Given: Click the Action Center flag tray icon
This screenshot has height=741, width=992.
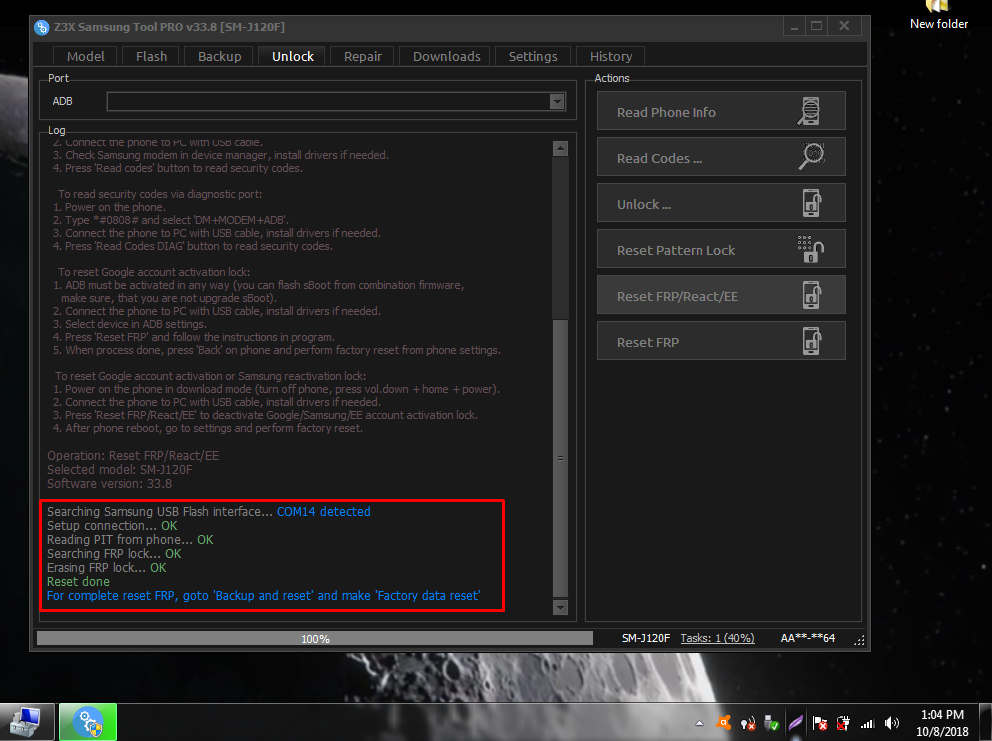Looking at the screenshot, I should 820,723.
